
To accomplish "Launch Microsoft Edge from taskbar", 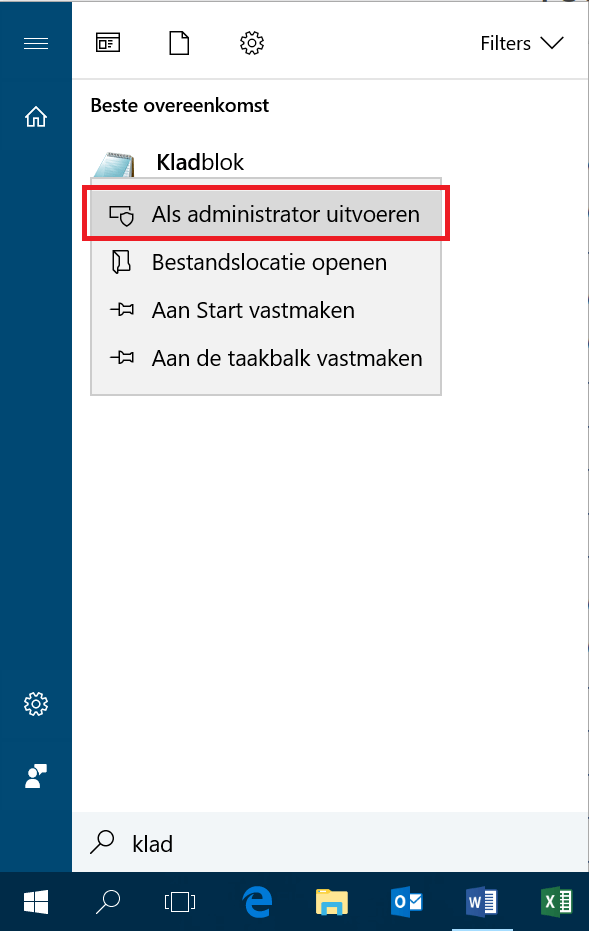I will 258,902.
